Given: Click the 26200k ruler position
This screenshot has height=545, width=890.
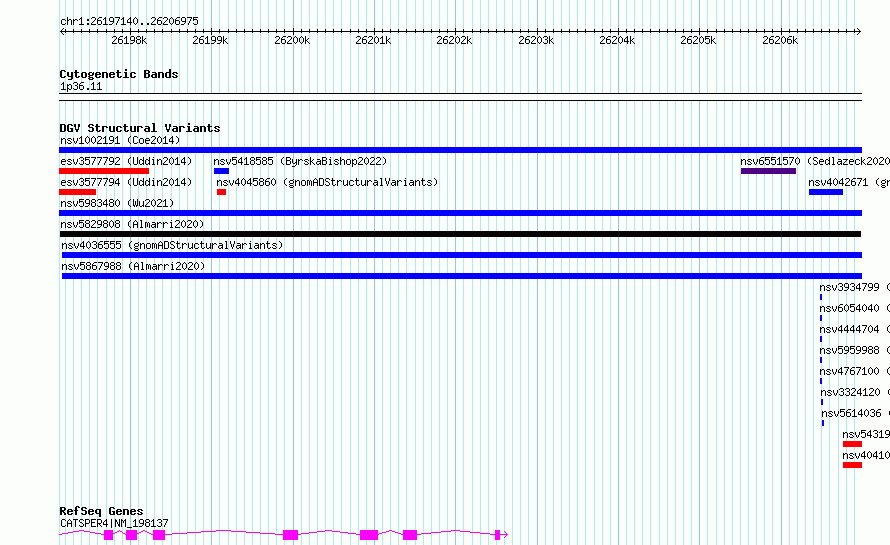Looking at the screenshot, I should [292, 40].
